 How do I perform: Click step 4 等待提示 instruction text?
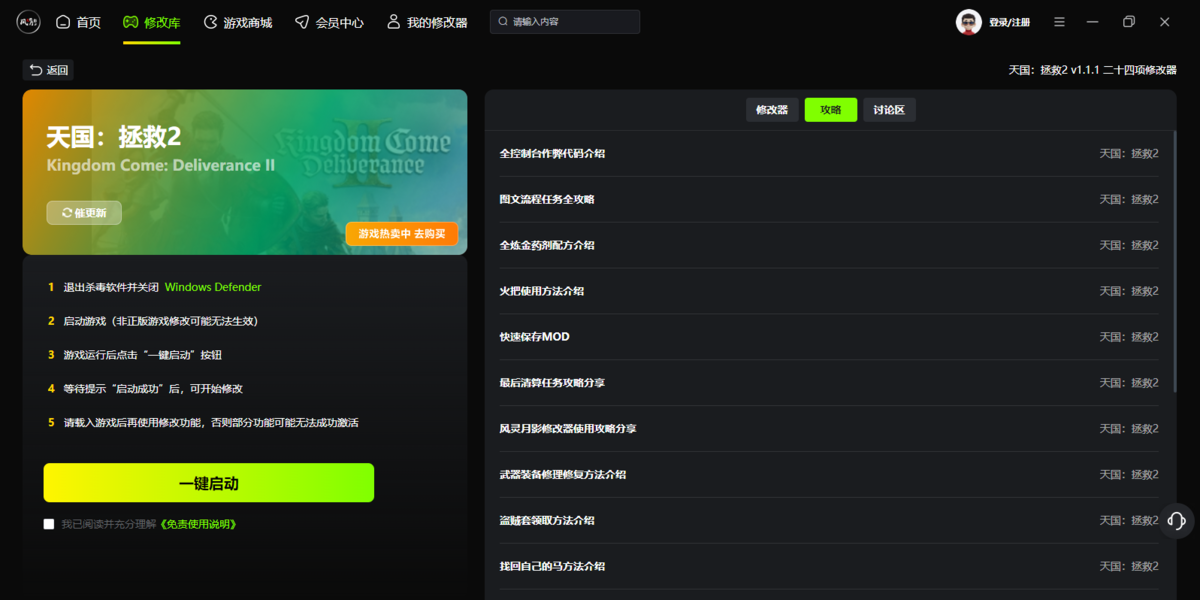click(153, 389)
